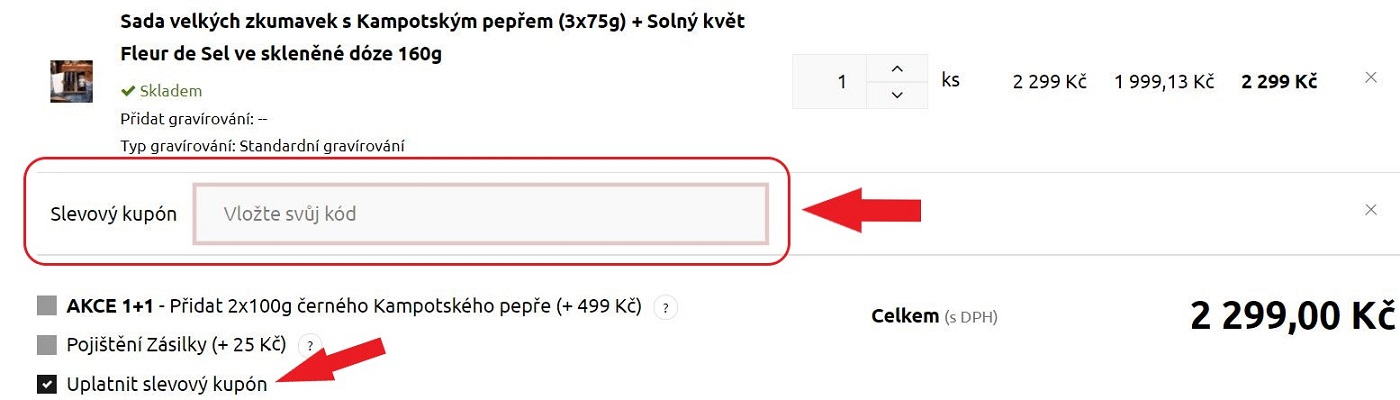The width and height of the screenshot is (1400, 400).
Task: Click the 1 999,13 Kč price without VAT
Action: point(1164,82)
